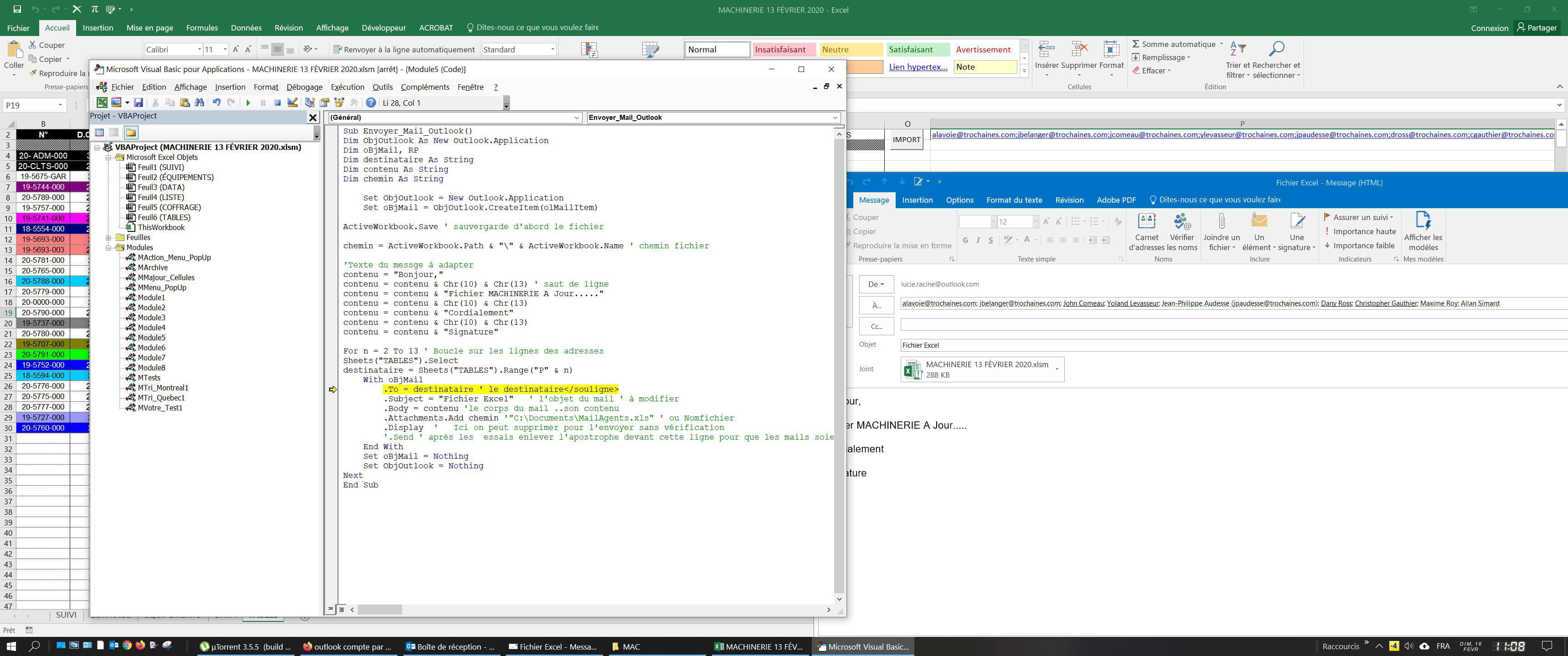Image resolution: width=1568 pixels, height=656 pixels.
Task: Switch to Développeur tab in Excel ribbon
Action: coord(383,27)
